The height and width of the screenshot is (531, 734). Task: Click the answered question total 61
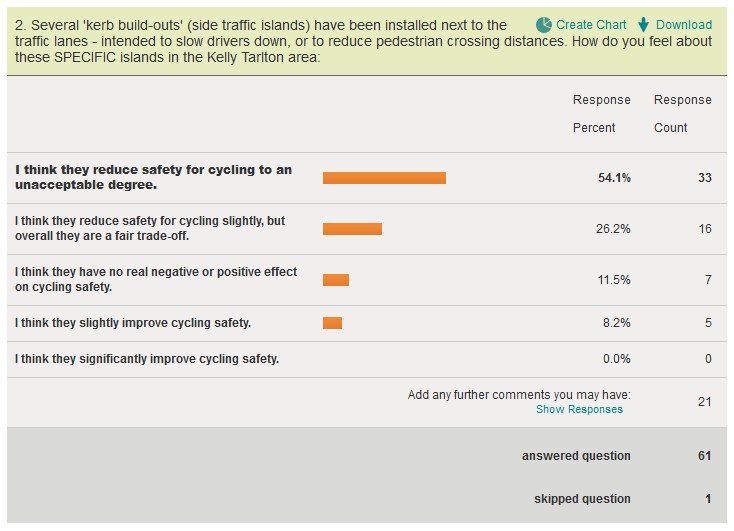[x=704, y=456]
